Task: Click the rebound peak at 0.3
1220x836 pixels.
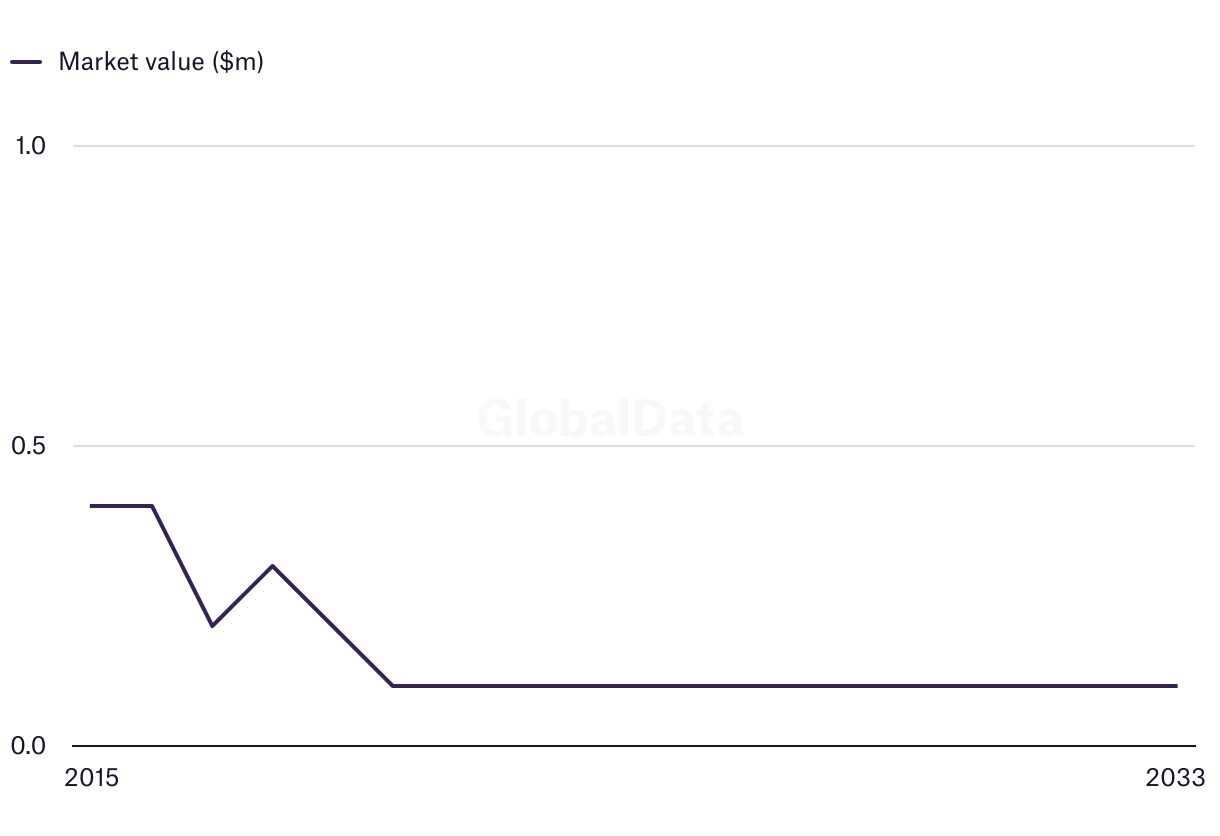Action: [x=272, y=566]
